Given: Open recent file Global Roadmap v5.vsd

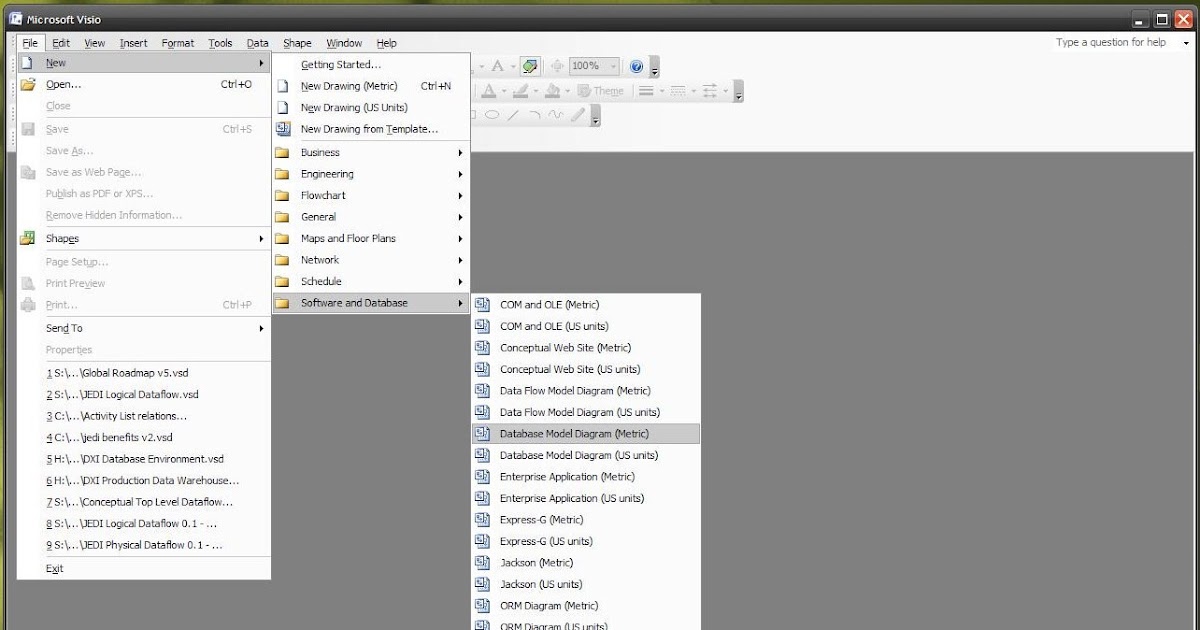Looking at the screenshot, I should click(x=144, y=373).
